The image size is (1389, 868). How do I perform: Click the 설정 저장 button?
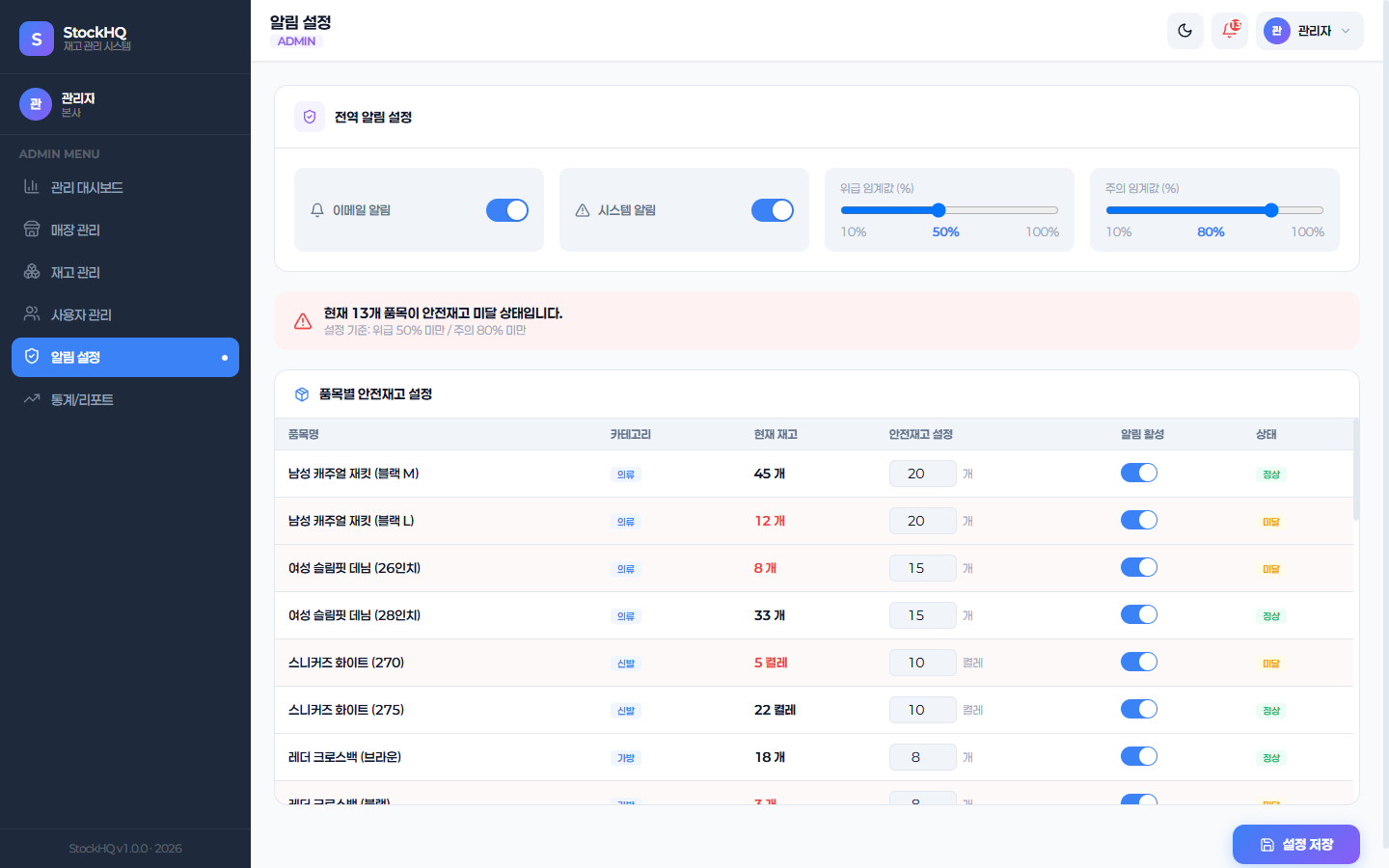pyautogui.click(x=1296, y=845)
